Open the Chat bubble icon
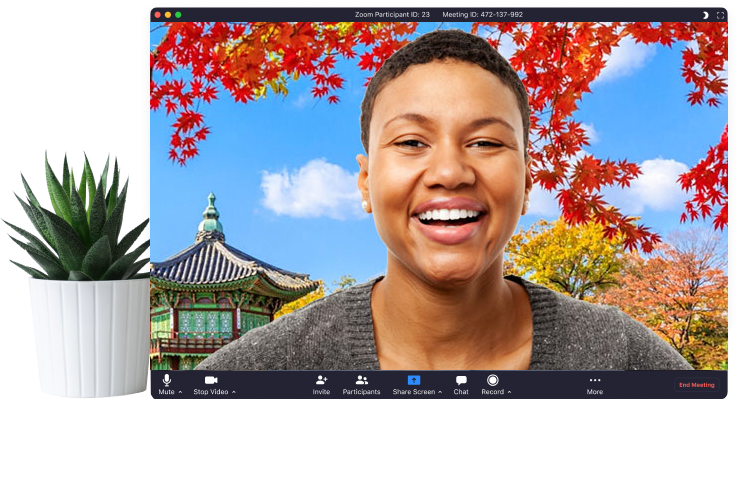Viewport: 740px width, 477px height. tap(461, 380)
